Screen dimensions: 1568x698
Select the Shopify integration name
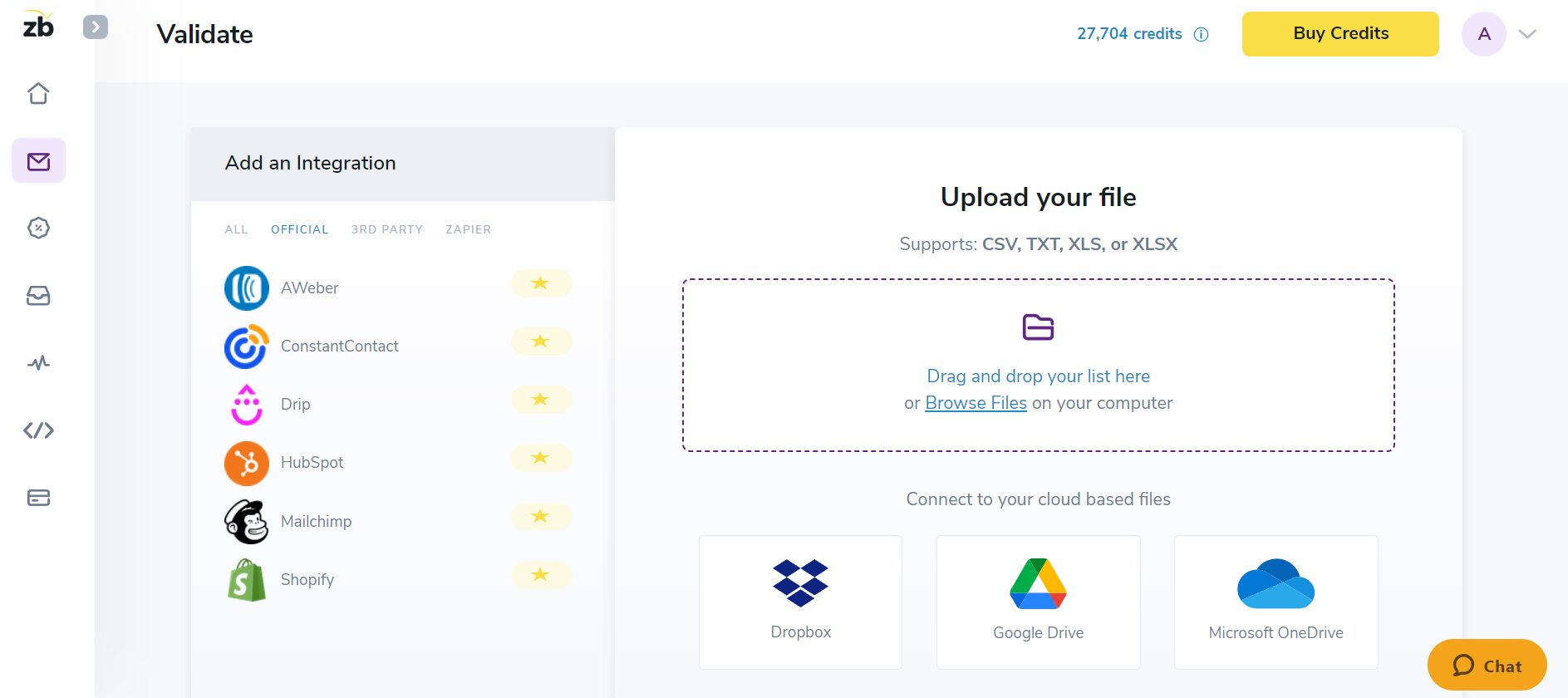click(307, 580)
